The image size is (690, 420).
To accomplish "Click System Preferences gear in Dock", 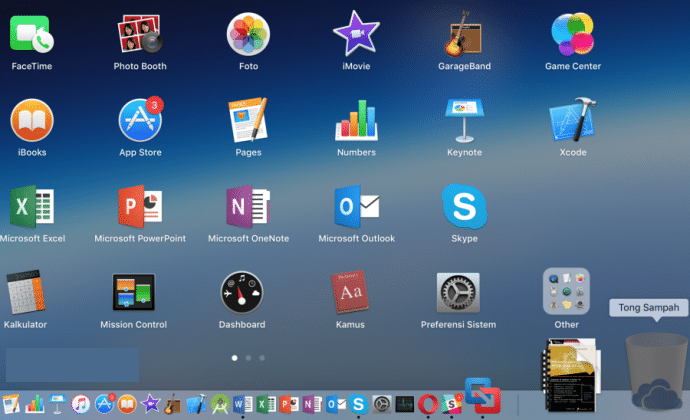I will [382, 404].
